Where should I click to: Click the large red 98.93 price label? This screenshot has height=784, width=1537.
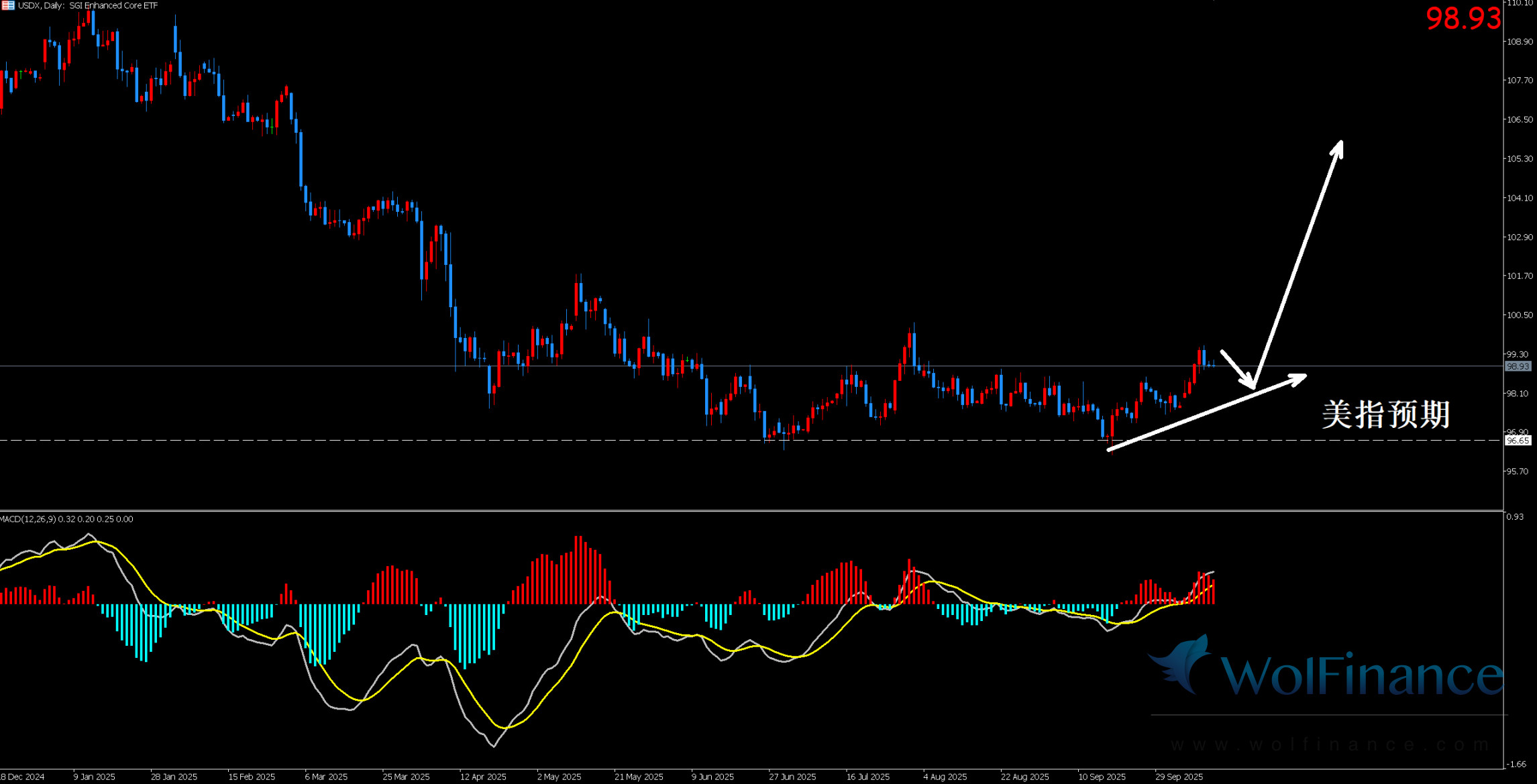tap(1463, 19)
